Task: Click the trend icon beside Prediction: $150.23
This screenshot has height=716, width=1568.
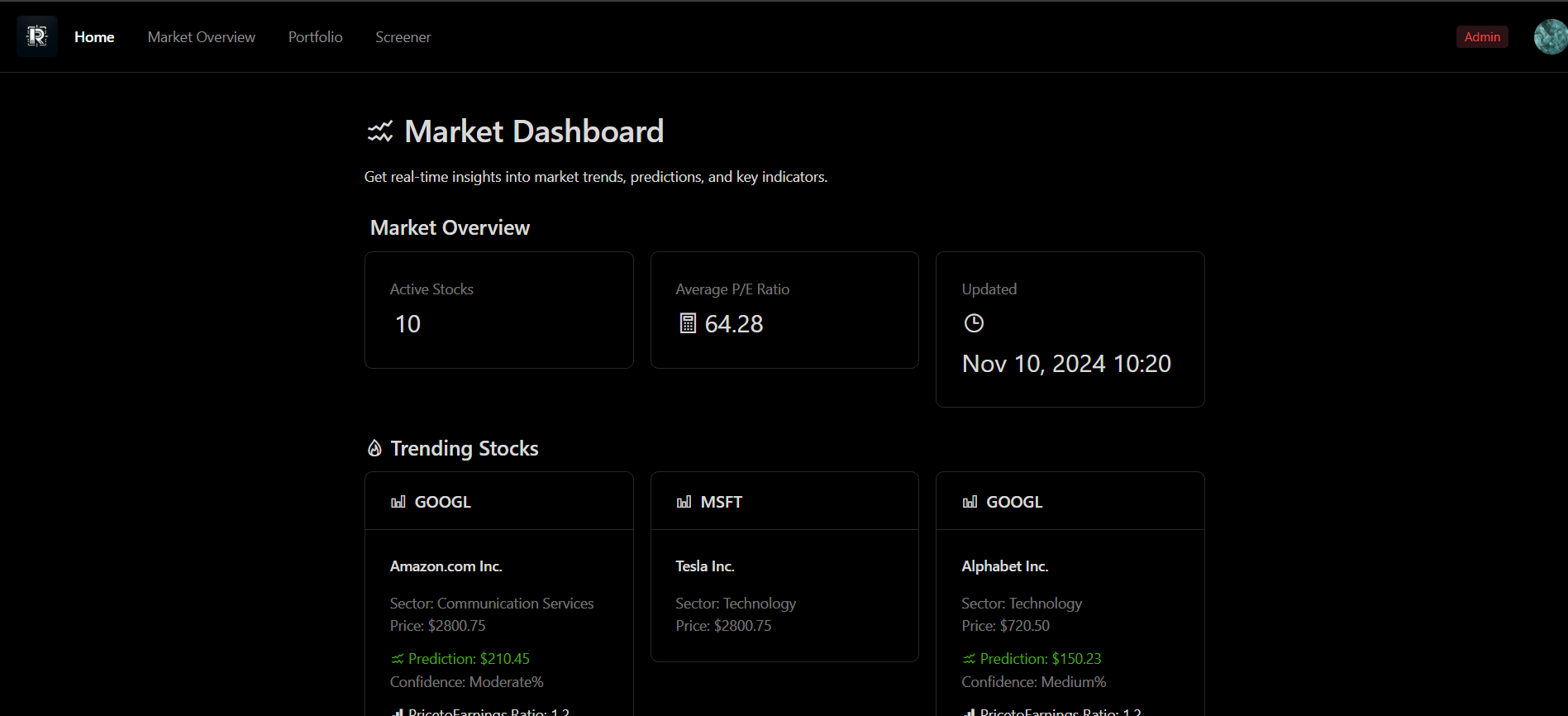Action: (x=969, y=659)
